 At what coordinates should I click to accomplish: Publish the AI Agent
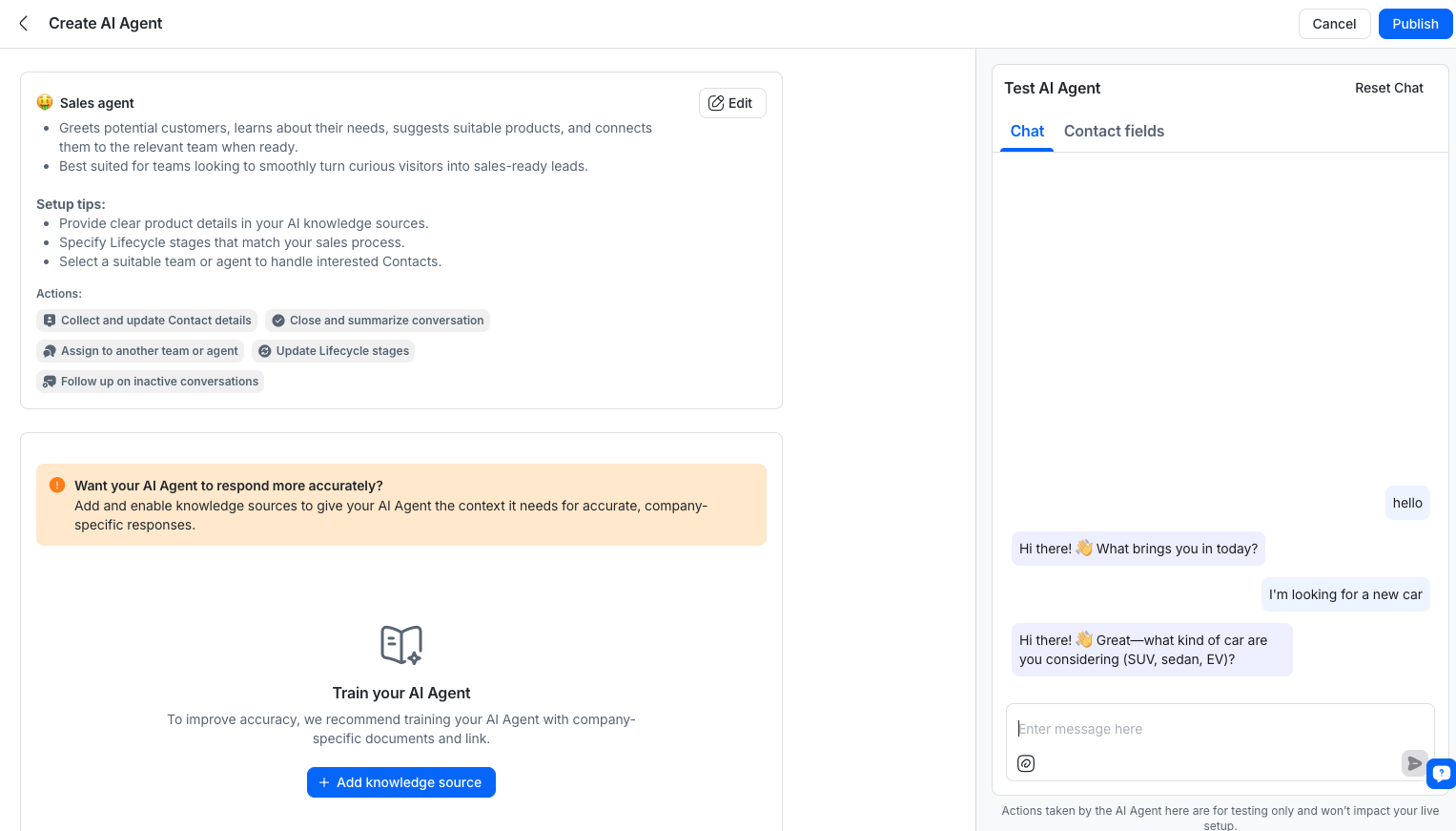pos(1415,24)
